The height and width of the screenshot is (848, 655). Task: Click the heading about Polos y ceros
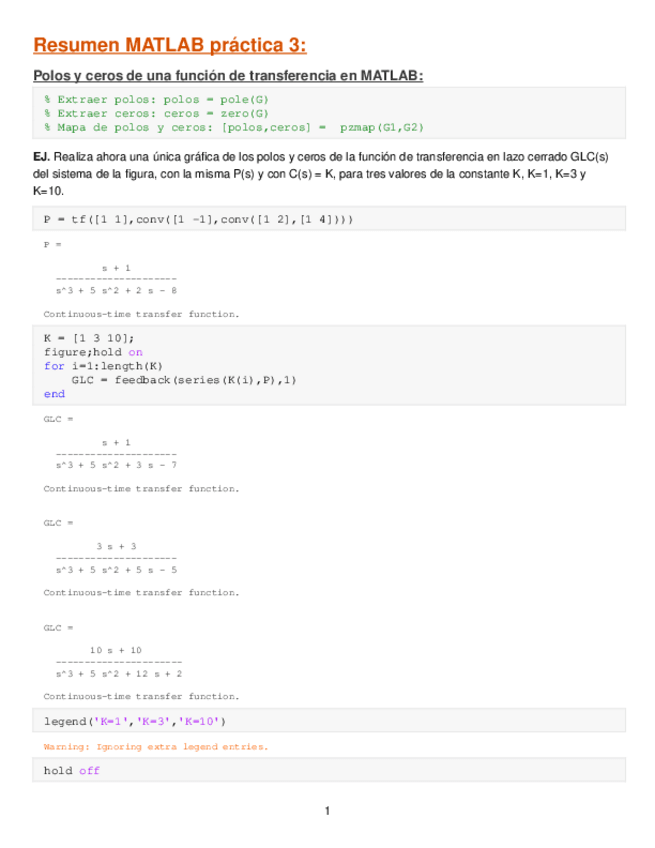tap(228, 76)
